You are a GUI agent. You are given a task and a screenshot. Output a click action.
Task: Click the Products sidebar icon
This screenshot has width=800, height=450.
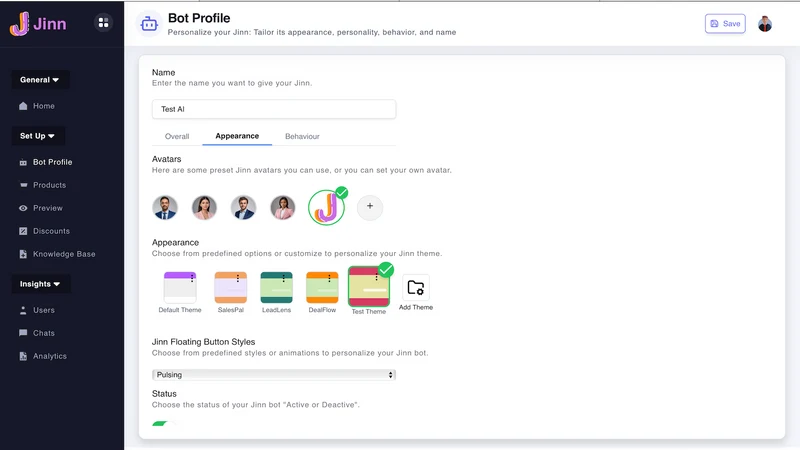[23, 185]
